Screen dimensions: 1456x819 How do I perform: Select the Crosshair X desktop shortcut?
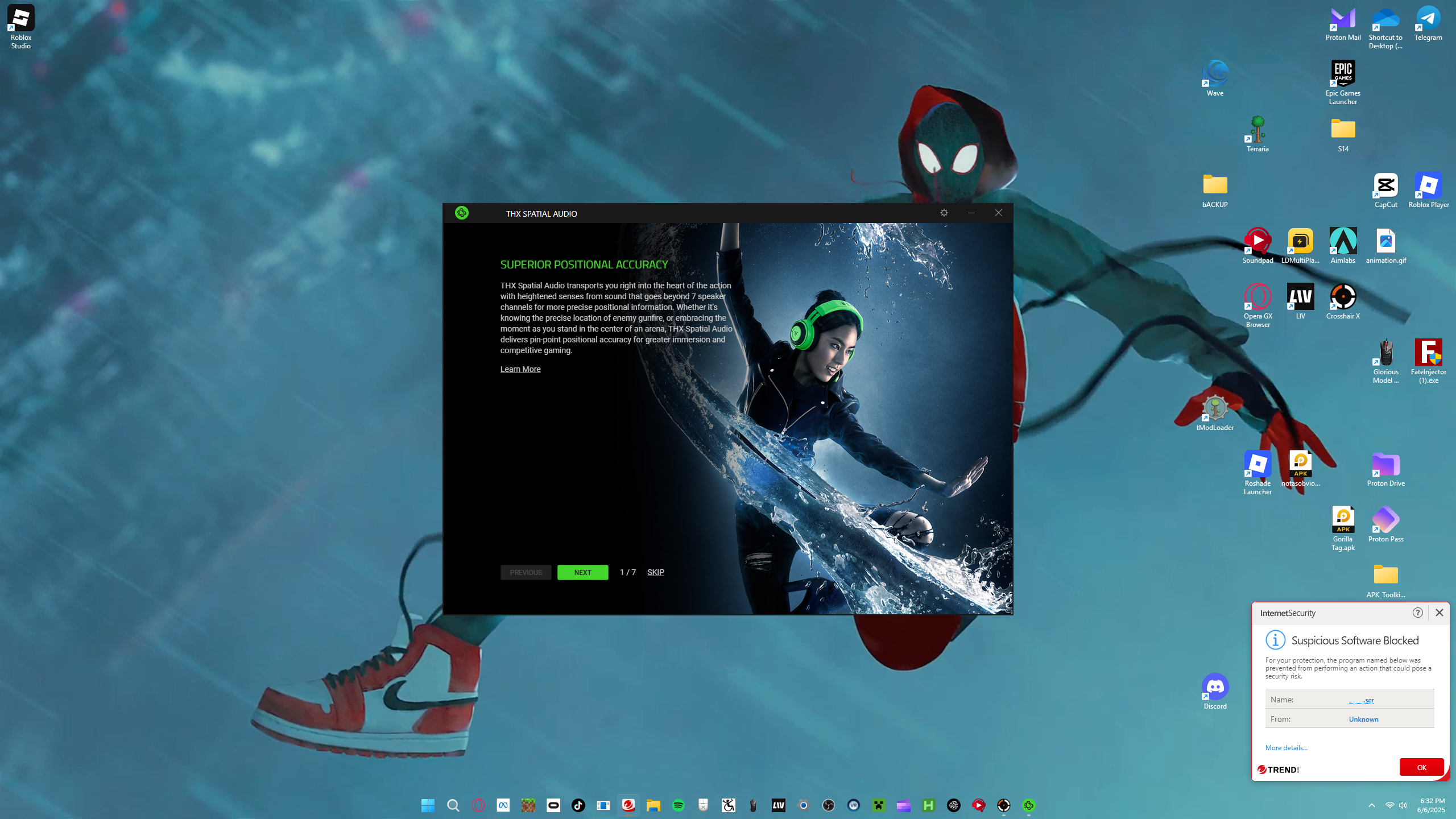[x=1343, y=301]
